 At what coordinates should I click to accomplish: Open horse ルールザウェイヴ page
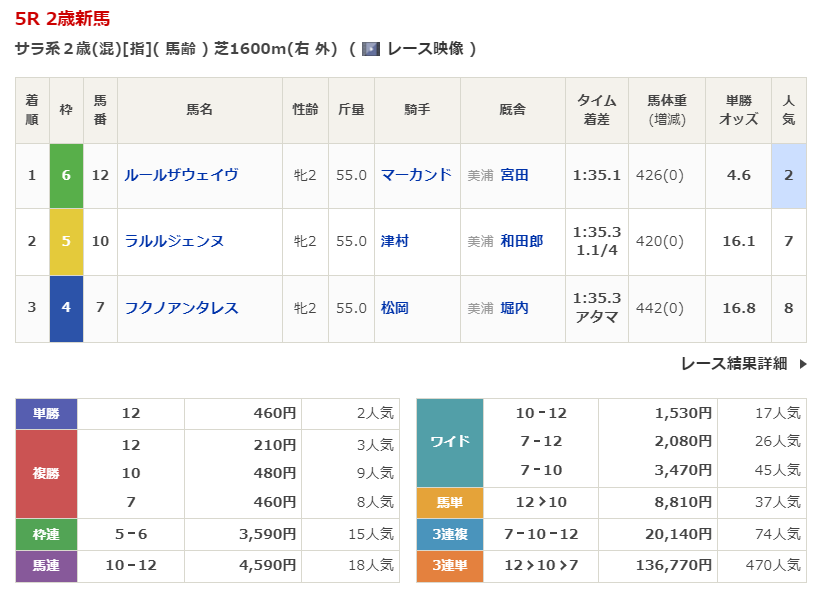[x=181, y=175]
